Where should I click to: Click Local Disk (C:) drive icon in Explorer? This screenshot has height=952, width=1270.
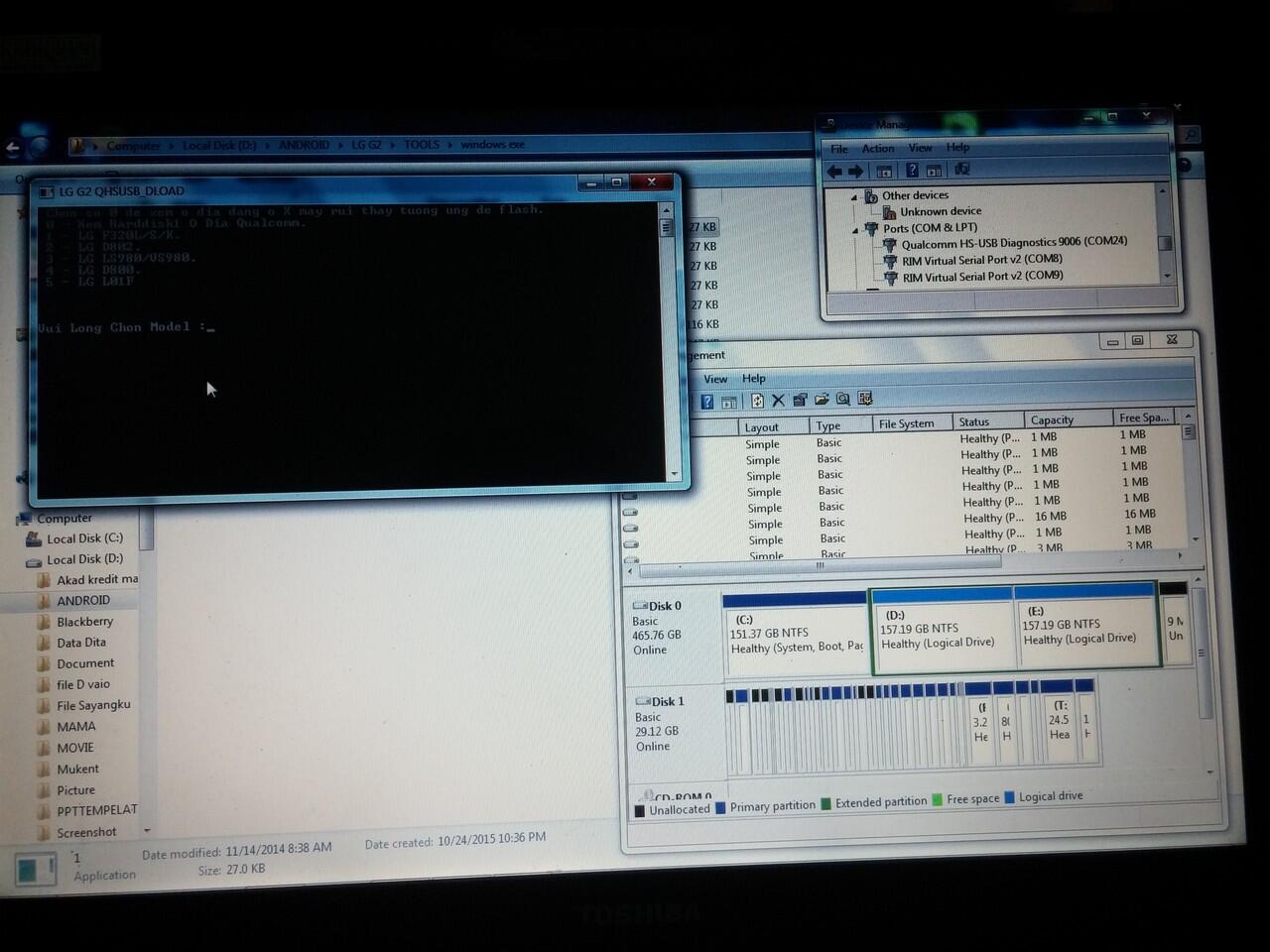34,539
